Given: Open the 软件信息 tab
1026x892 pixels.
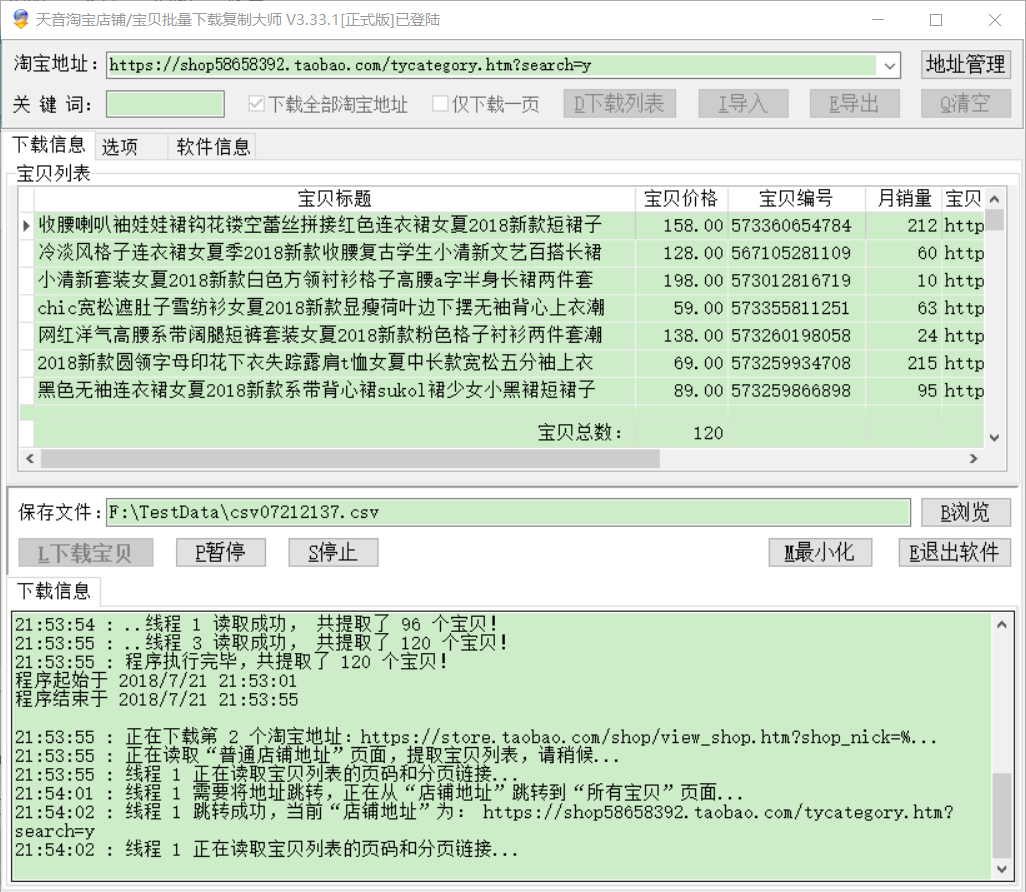Looking at the screenshot, I should click(213, 147).
